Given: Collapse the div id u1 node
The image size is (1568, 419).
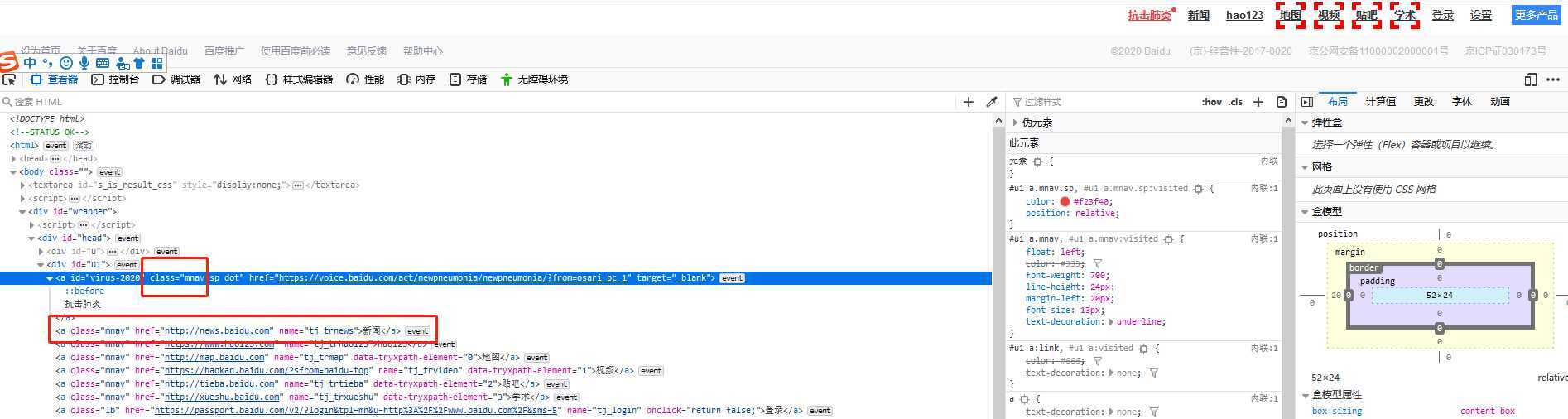Looking at the screenshot, I should 41,265.
